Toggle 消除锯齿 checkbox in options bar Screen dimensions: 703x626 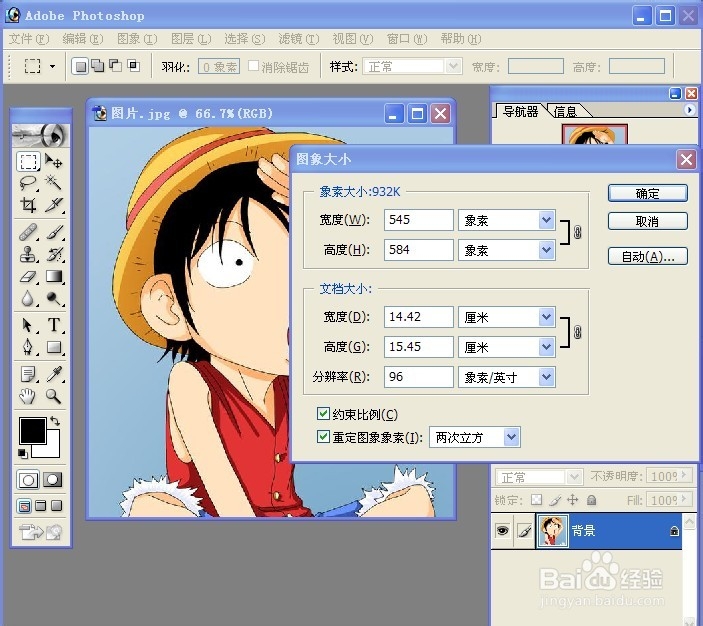(253, 66)
